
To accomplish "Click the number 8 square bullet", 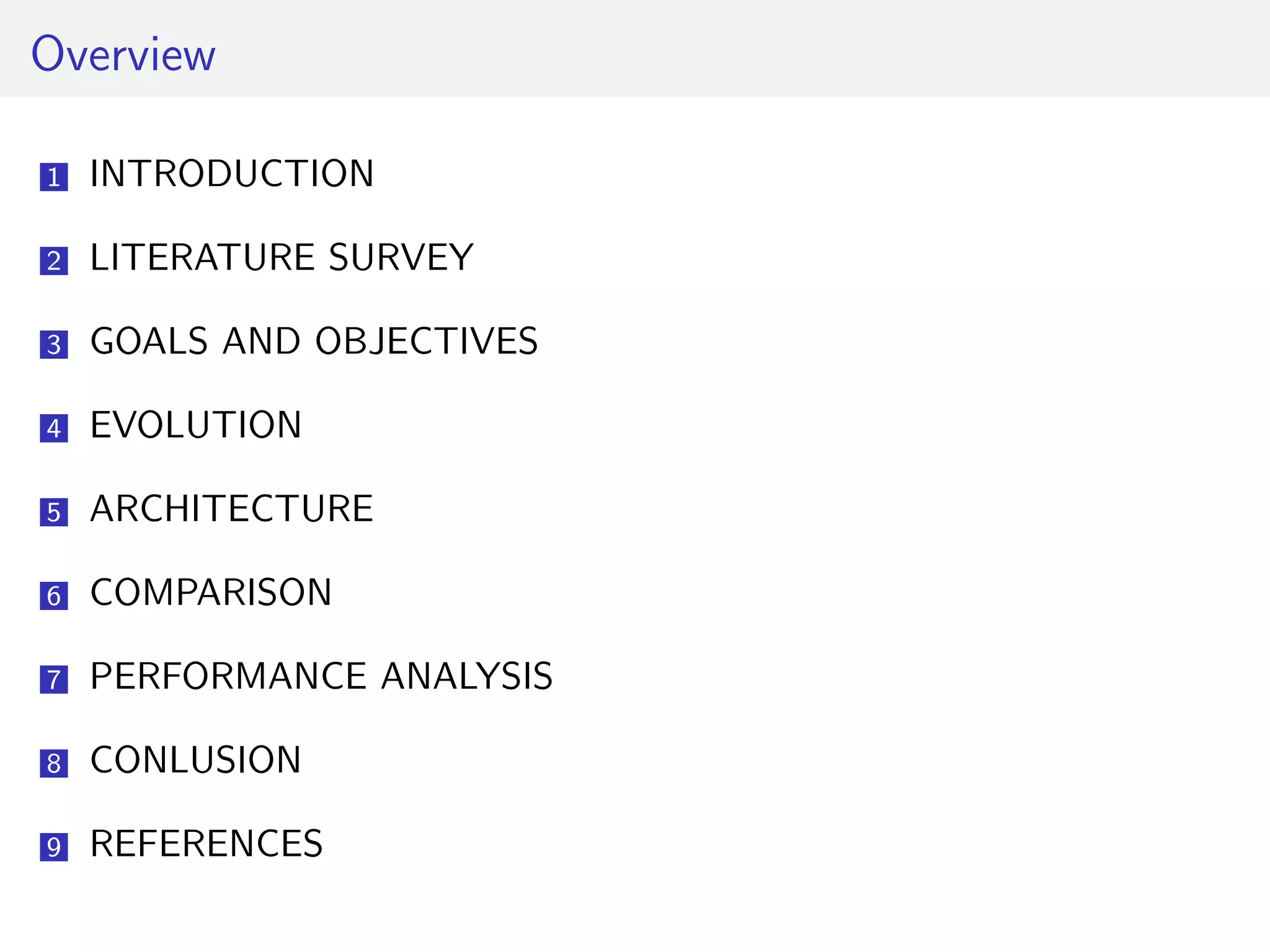I will (54, 764).
